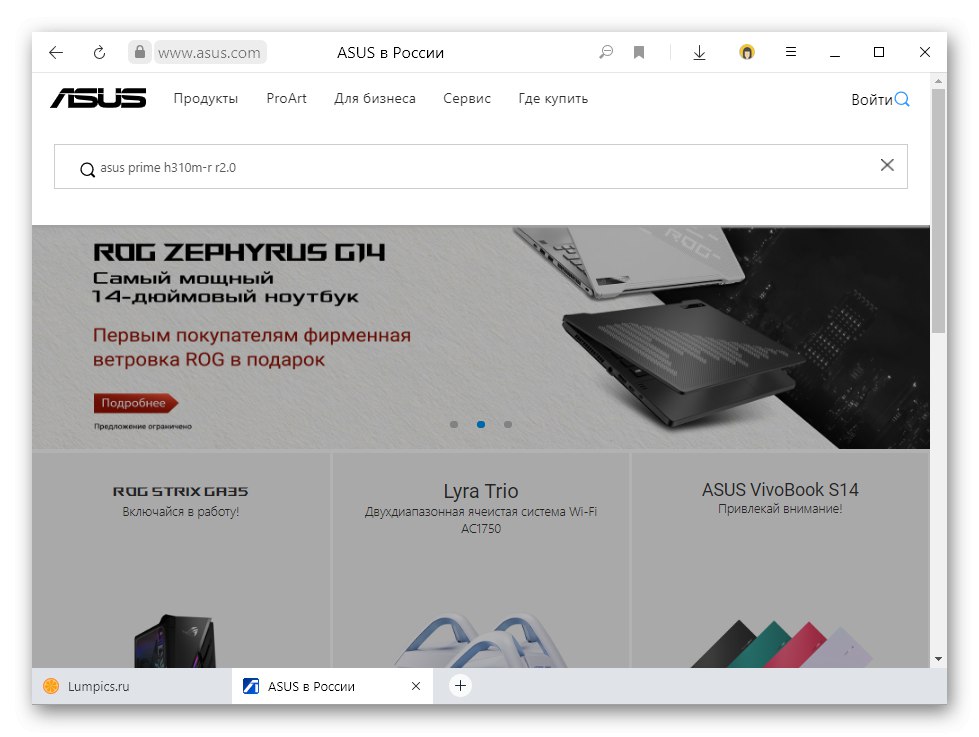Viewport: 979px width, 737px height.
Task: Maximize the browser window
Action: coord(878,52)
